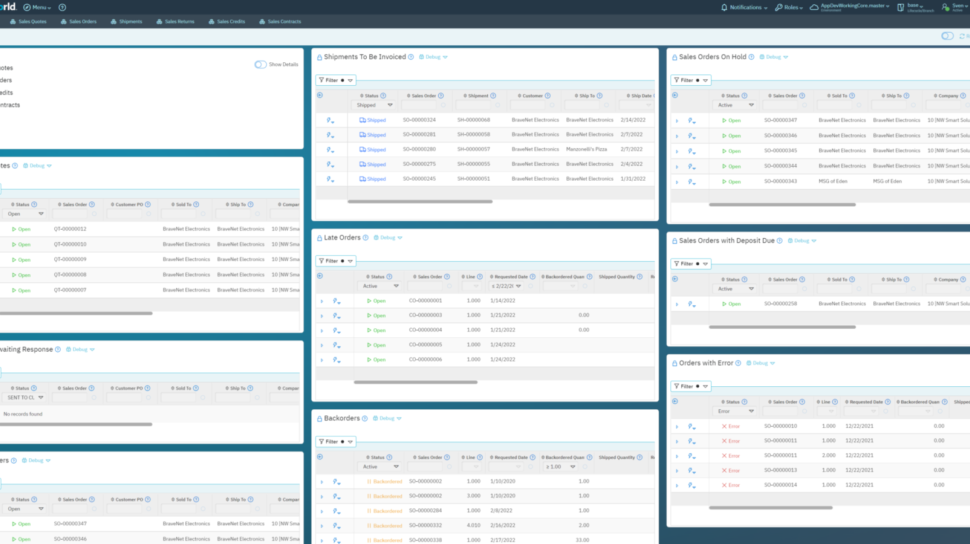
Task: Expand row for on-hold order SO-00000347
Action: pyautogui.click(x=676, y=120)
